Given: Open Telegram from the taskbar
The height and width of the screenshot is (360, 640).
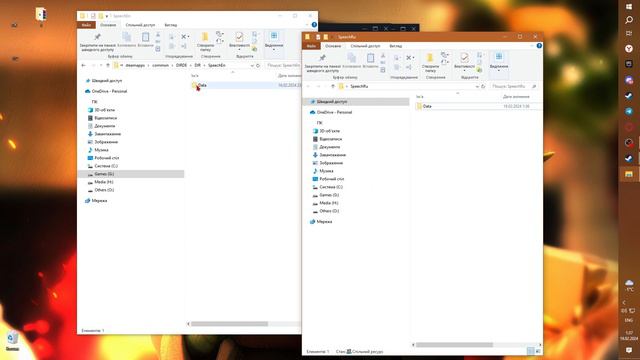Looking at the screenshot, I should point(629,111).
